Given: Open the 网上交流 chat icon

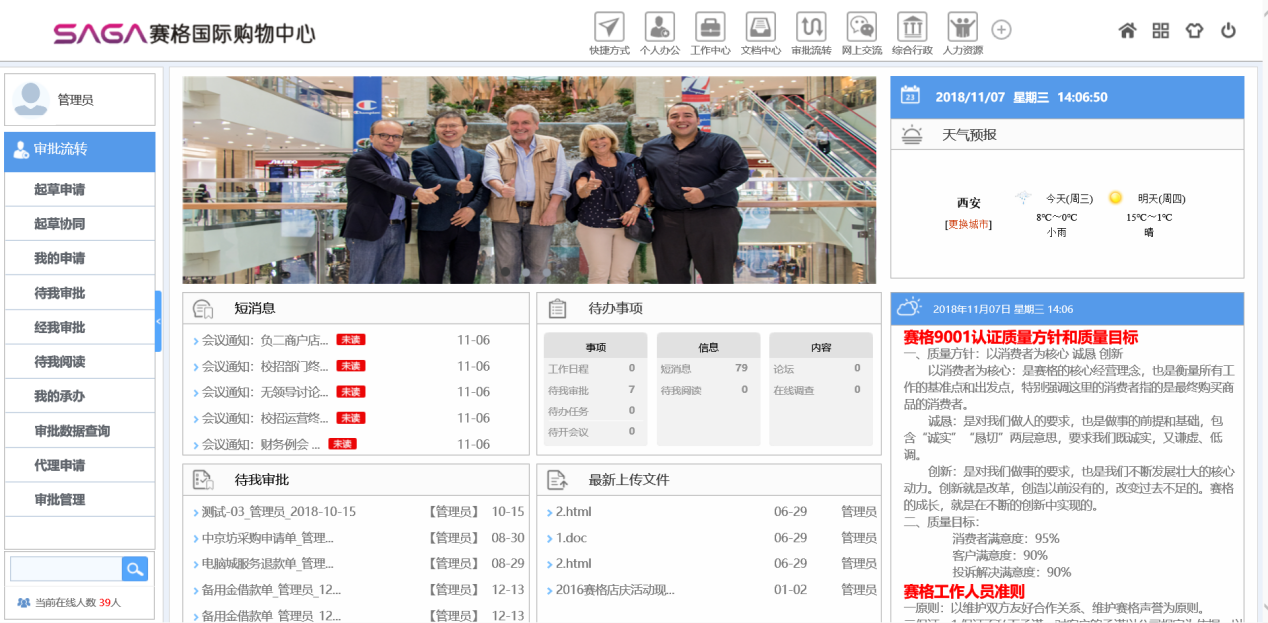Looking at the screenshot, I should [861, 27].
